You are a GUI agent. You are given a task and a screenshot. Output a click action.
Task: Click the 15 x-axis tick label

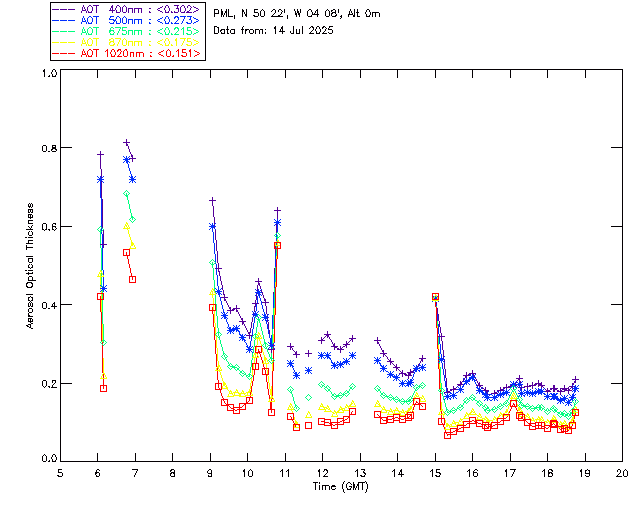pos(435,474)
